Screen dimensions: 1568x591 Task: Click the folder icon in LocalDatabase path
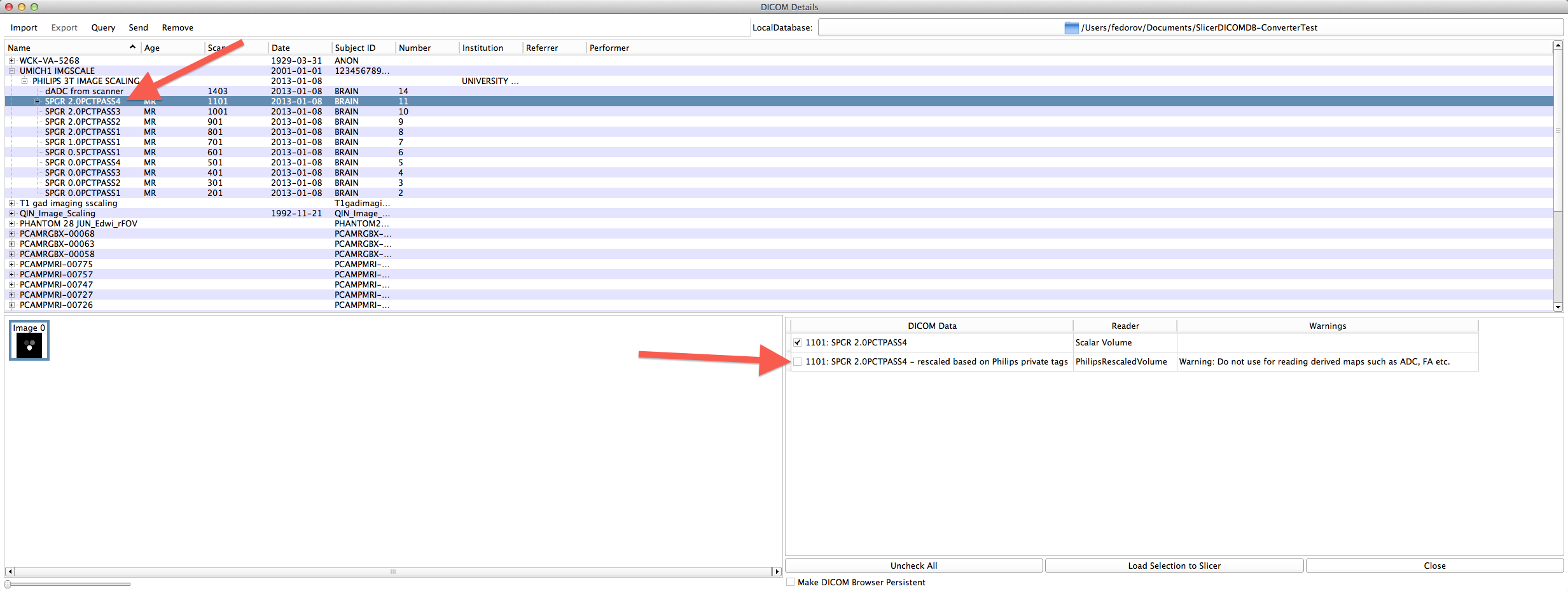1071,27
